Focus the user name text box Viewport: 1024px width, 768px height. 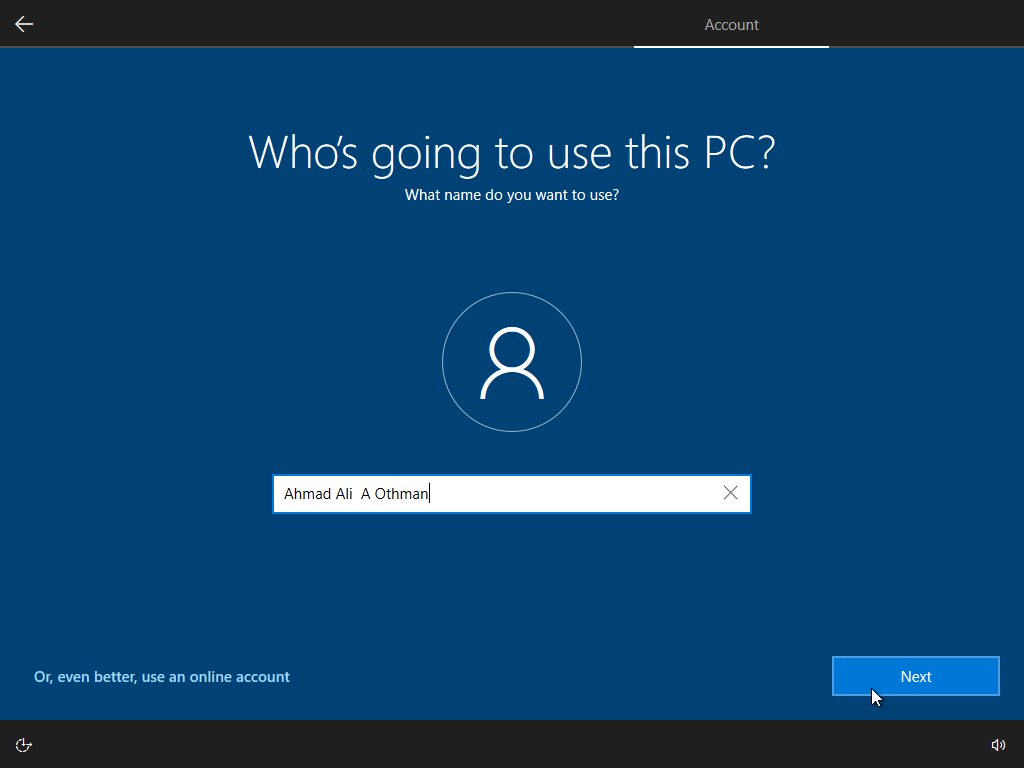click(x=500, y=493)
